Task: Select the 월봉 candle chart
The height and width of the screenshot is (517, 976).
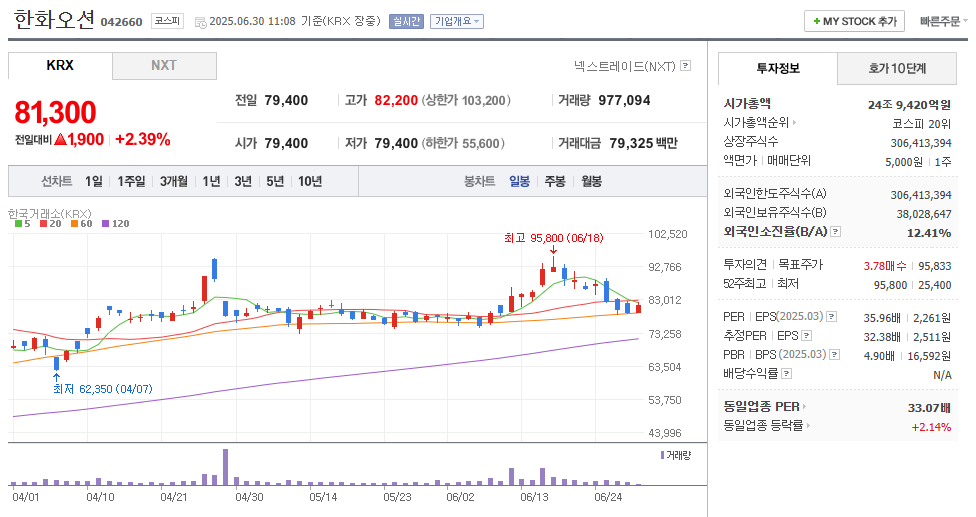Action: coord(592,181)
